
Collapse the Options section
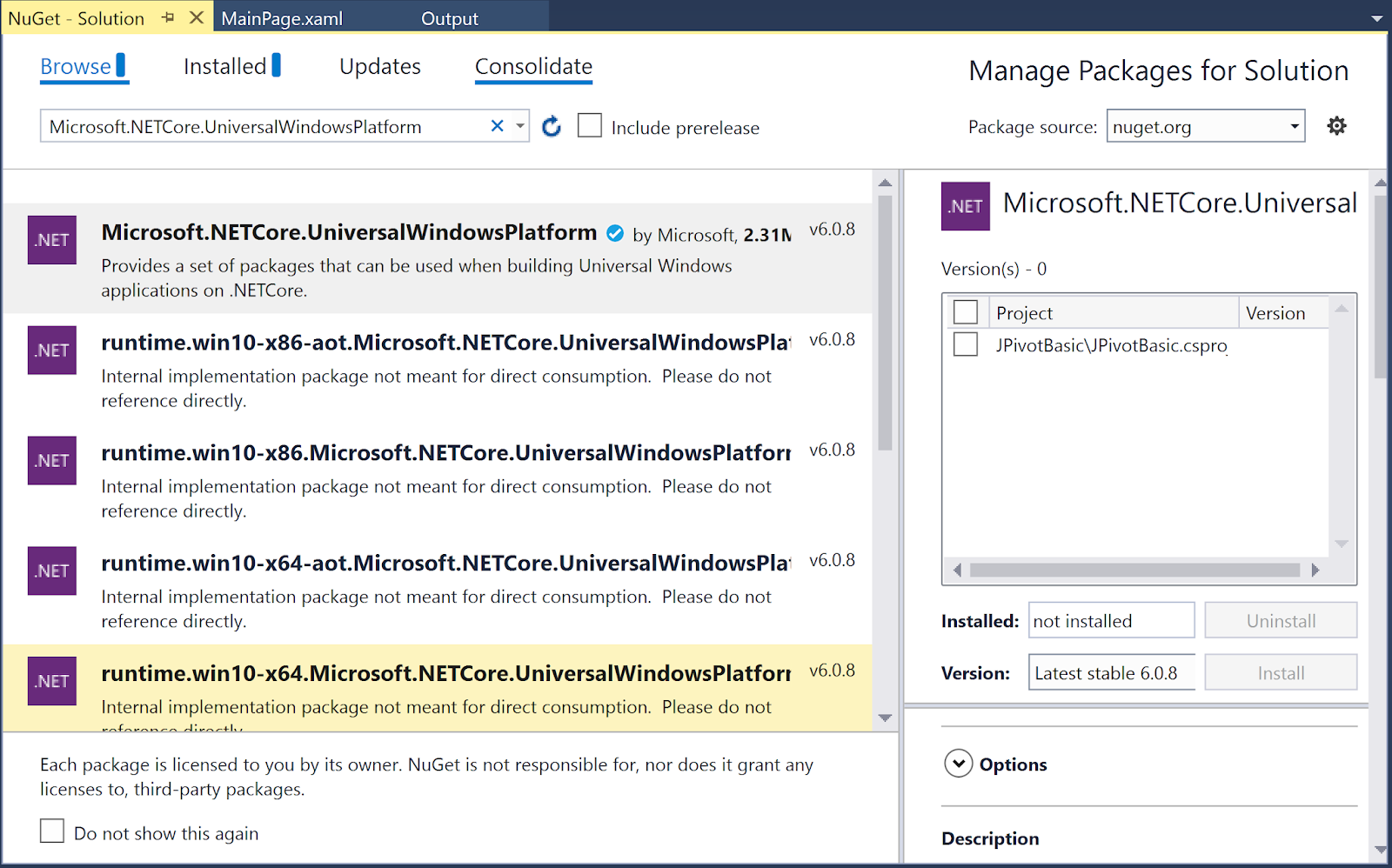[x=958, y=763]
